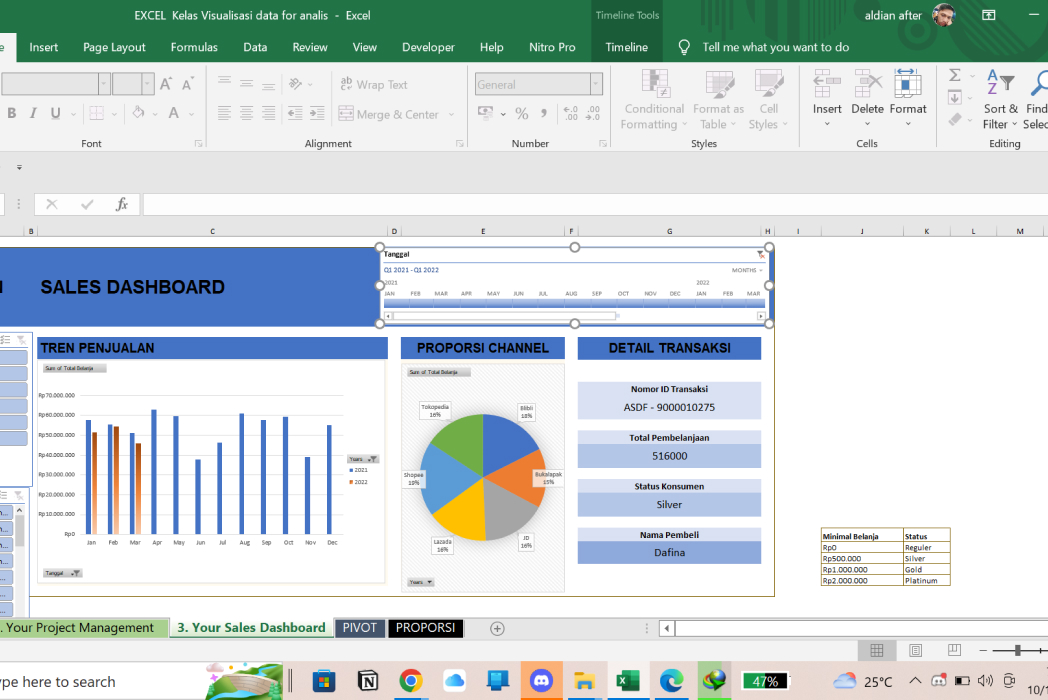This screenshot has width=1048, height=700.
Task: Toggle Bold formatting
Action: 11,114
